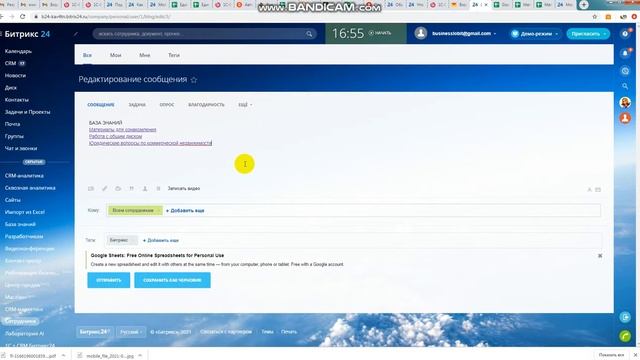
Task: Select the Задача post type tab
Action: pyautogui.click(x=137, y=105)
